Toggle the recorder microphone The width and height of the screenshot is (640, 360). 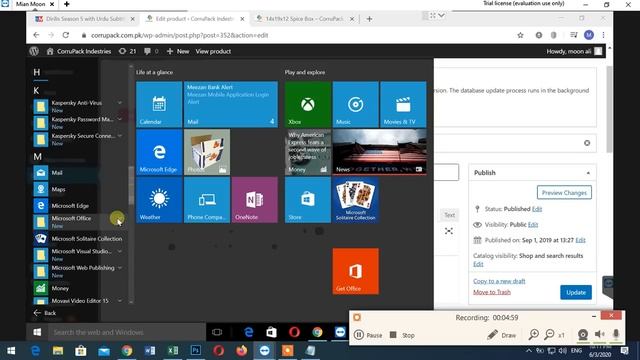point(616,335)
